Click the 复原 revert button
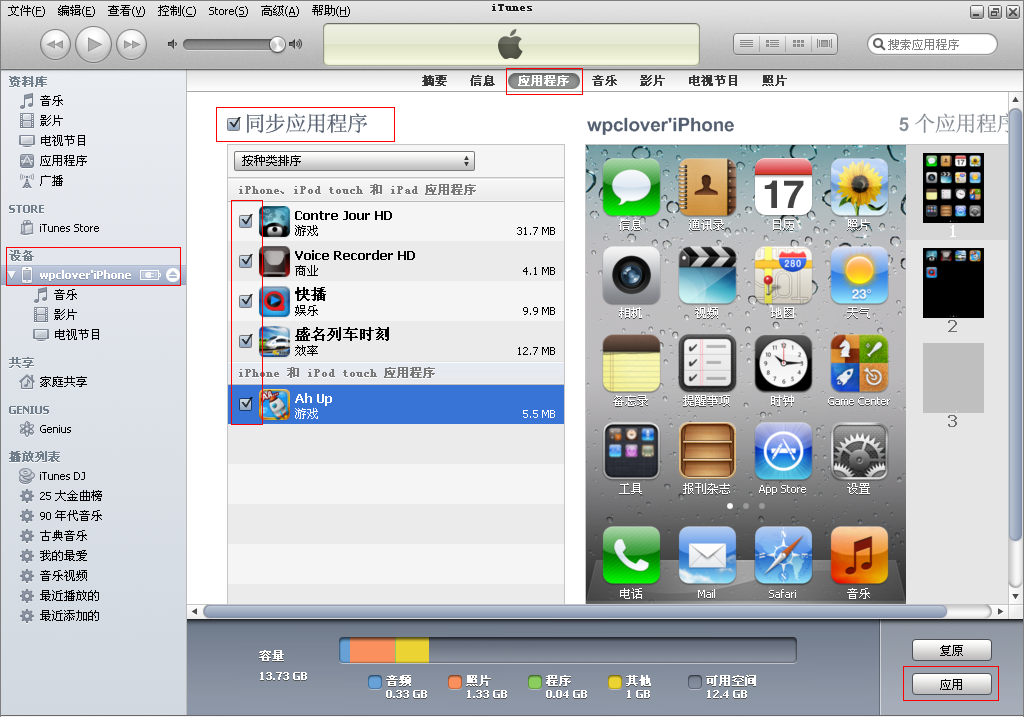 (x=952, y=650)
